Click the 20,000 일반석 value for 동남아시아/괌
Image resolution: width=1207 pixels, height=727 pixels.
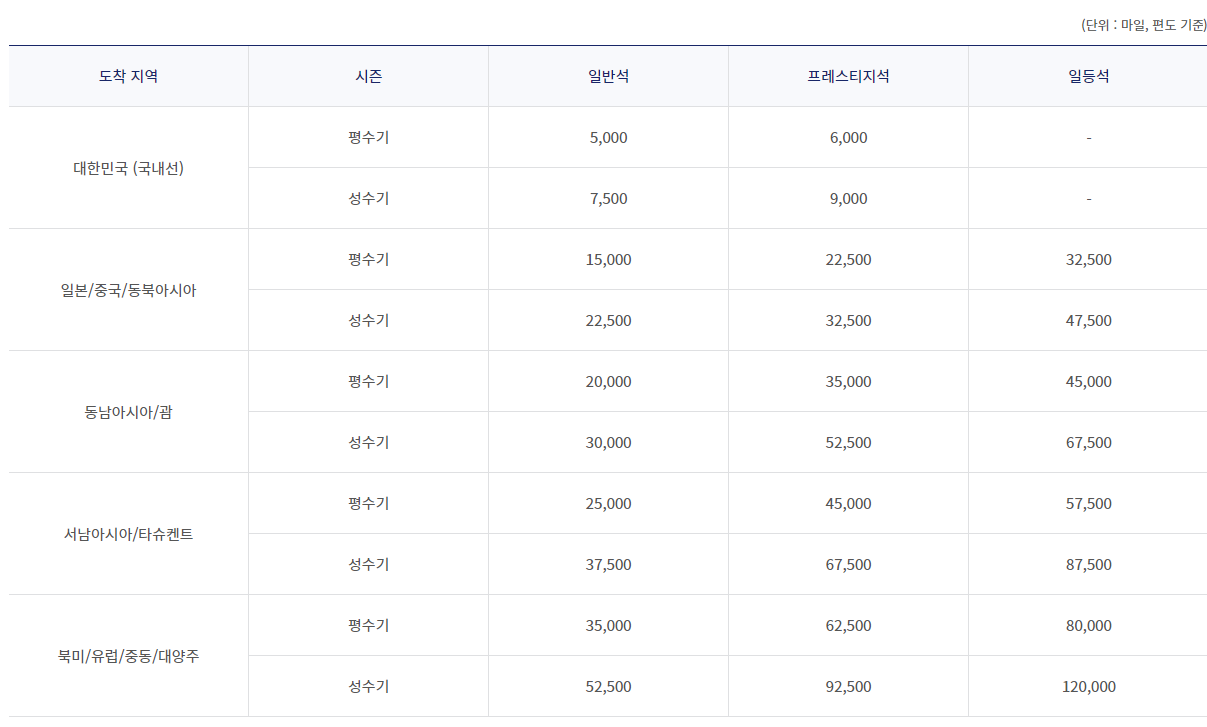[608, 382]
